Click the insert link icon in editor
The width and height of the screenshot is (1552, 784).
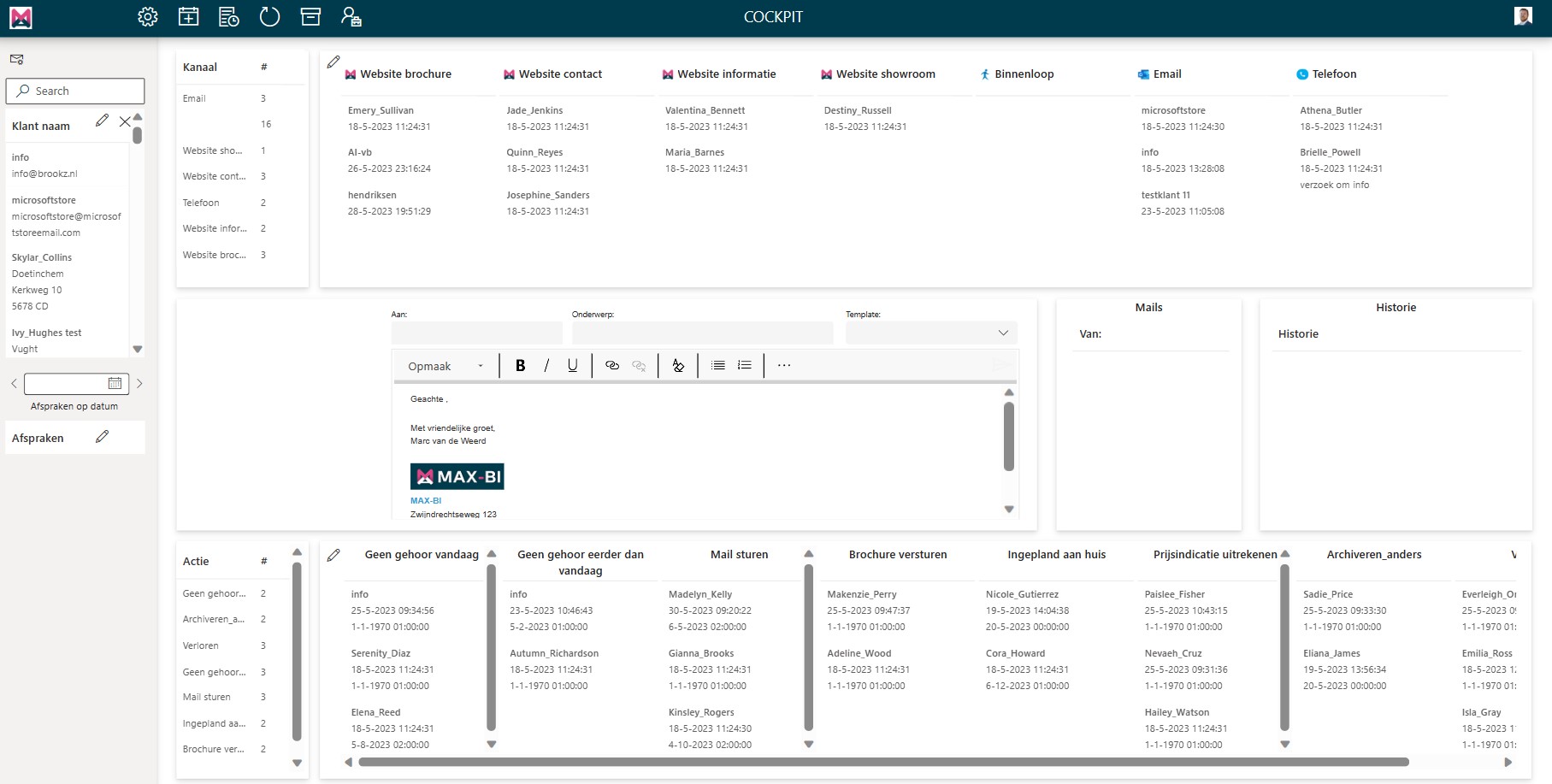[612, 366]
